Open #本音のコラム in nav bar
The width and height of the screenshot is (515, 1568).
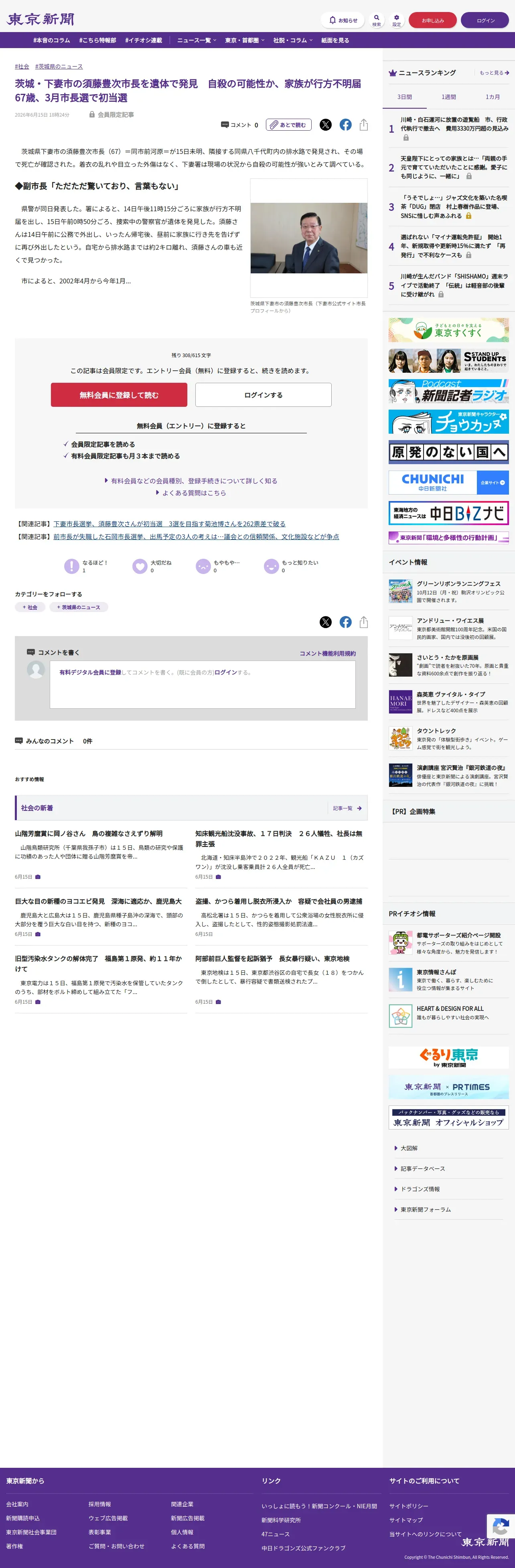point(52,40)
